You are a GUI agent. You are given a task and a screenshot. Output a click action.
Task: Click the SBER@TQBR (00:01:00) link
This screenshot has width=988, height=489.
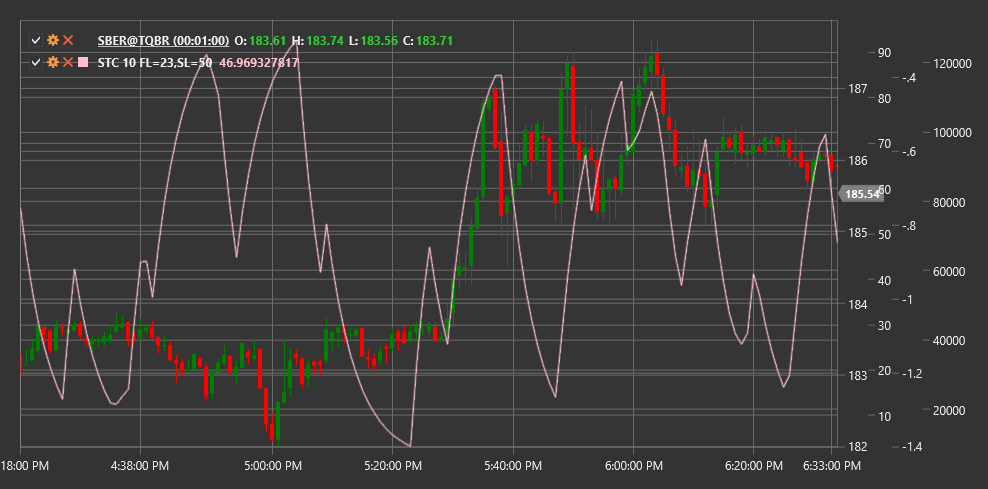point(163,41)
